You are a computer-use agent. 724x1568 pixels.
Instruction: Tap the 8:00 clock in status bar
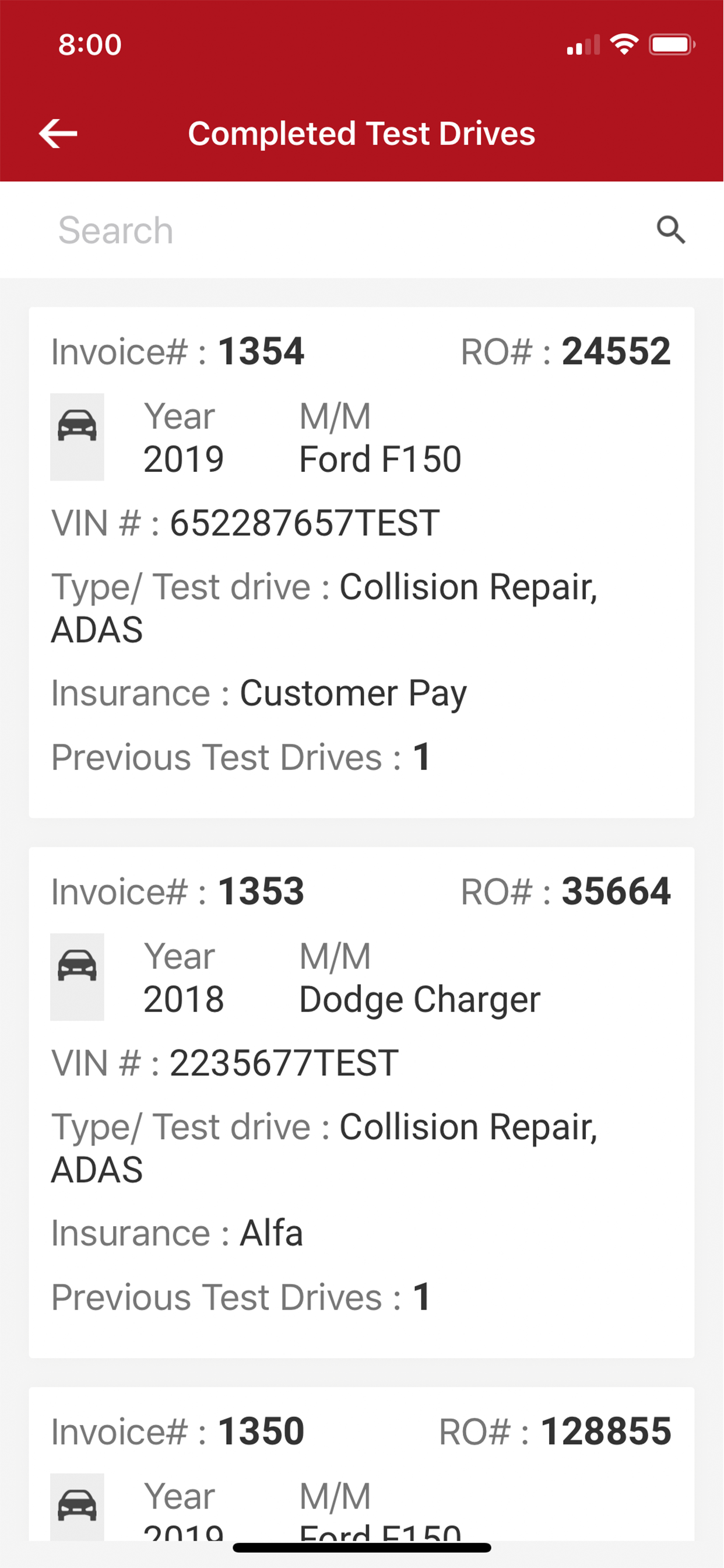click(90, 44)
